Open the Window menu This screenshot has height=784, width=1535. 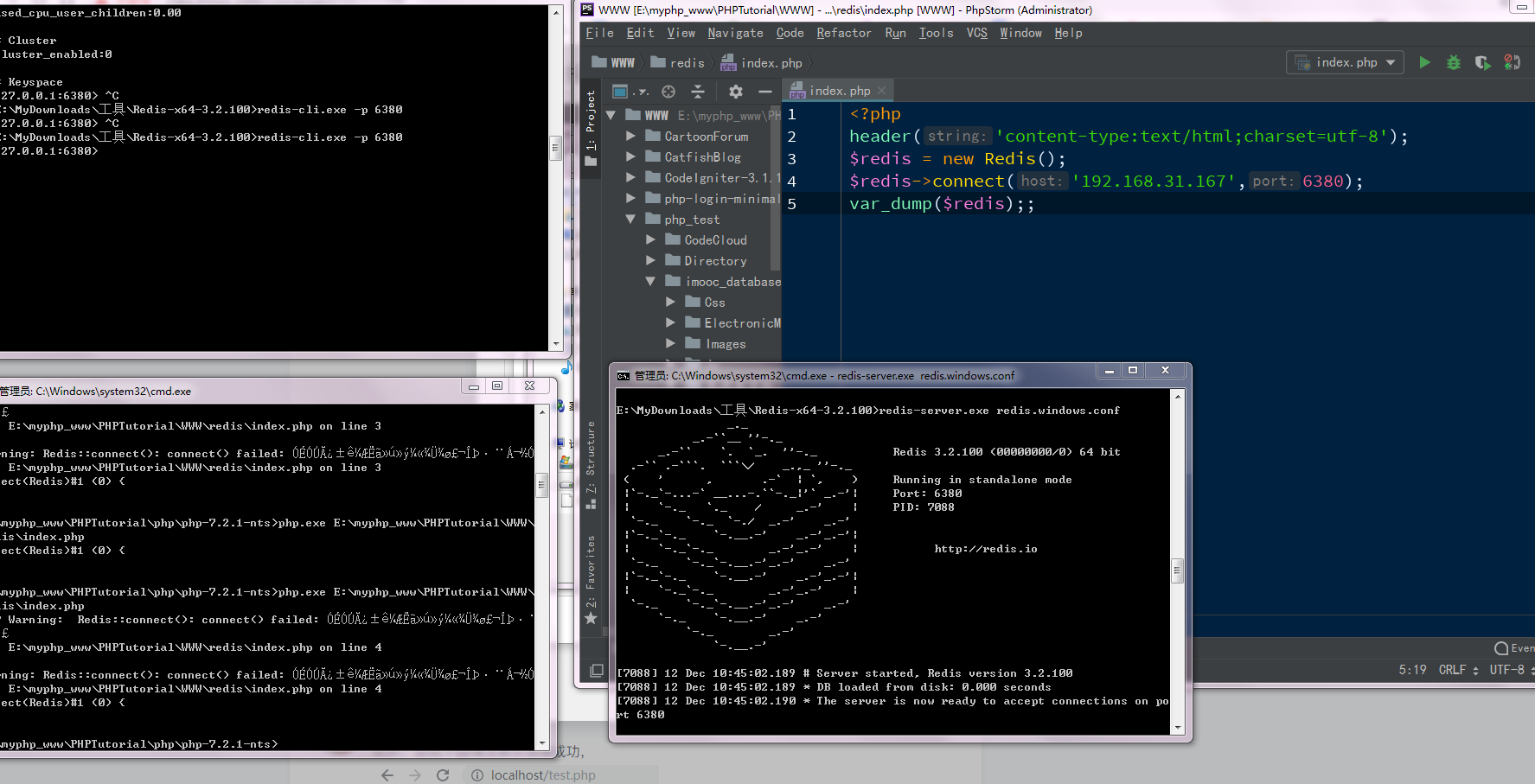tap(1020, 33)
